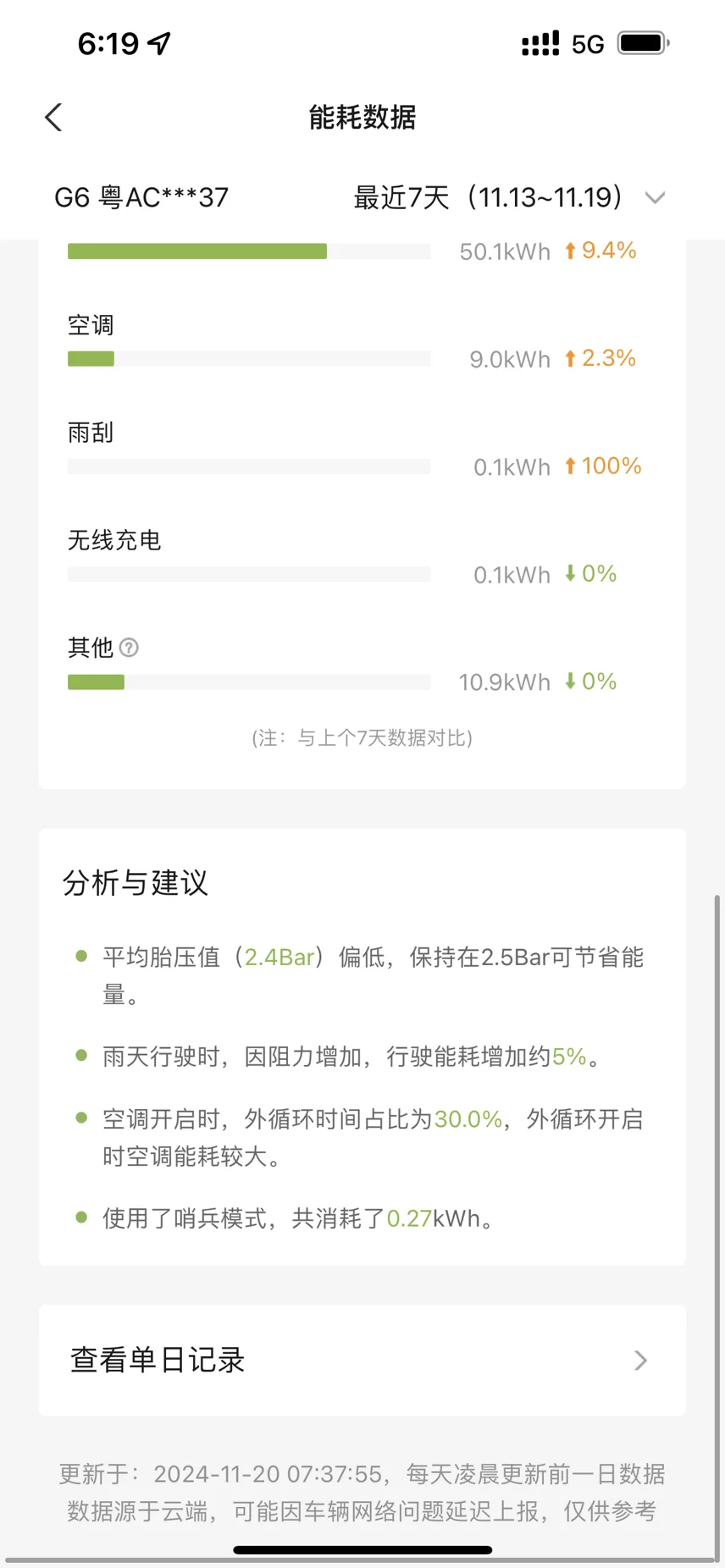Tap the back arrow icon

tap(53, 118)
